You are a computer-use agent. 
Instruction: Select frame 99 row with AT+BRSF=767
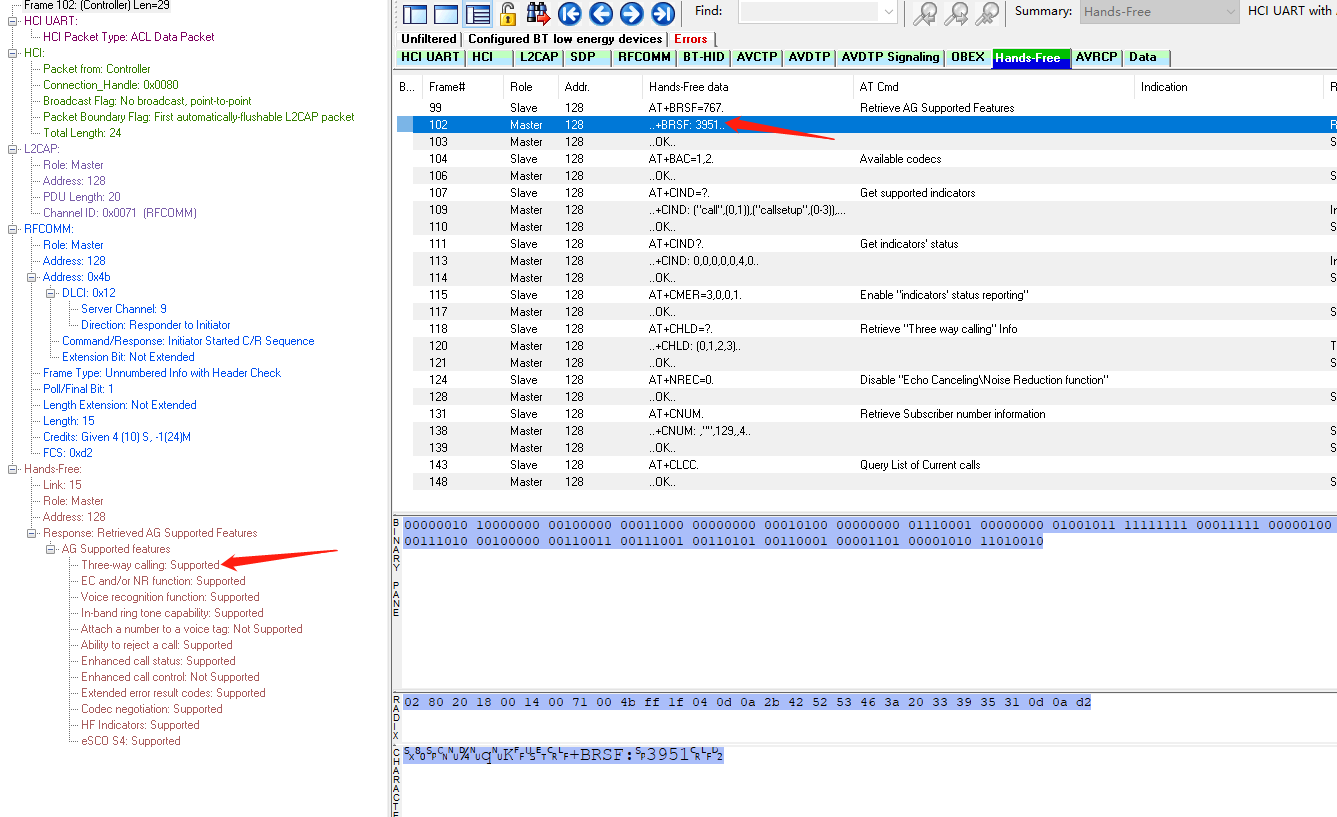point(866,108)
